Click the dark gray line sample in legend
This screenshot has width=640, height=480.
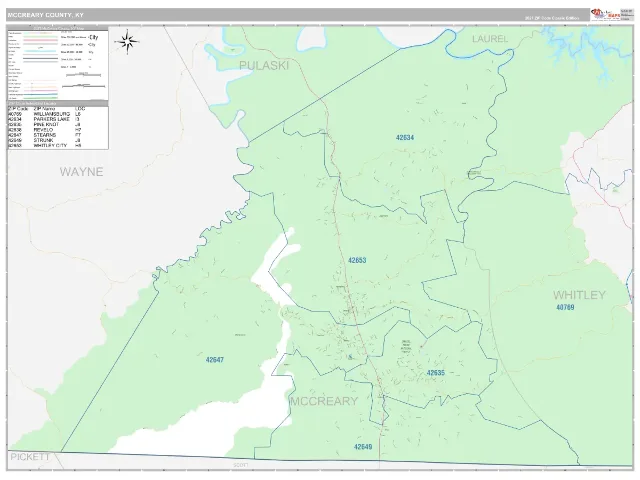[40, 58]
